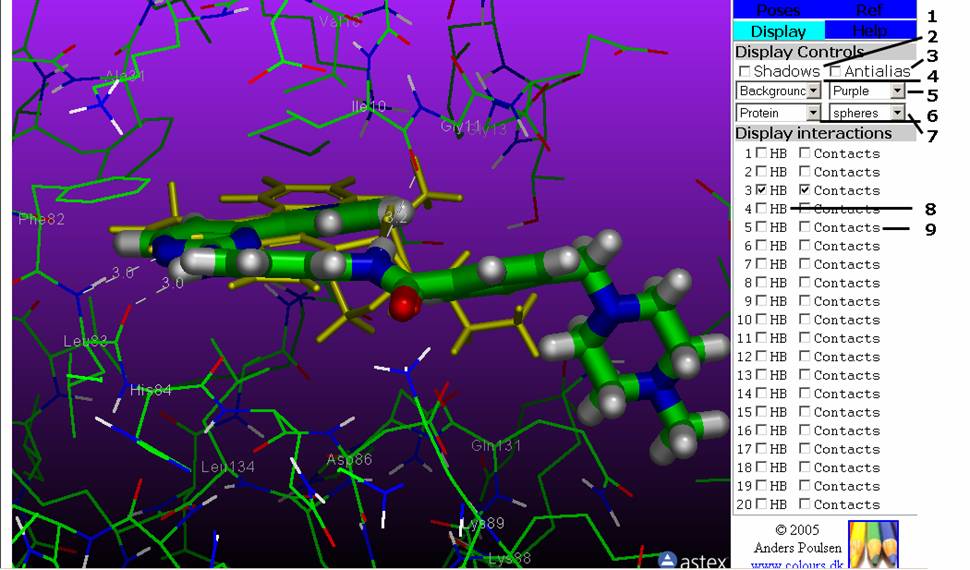This screenshot has width=970, height=570.
Task: Check Contacts box for pose 13
Action: [x=804, y=374]
